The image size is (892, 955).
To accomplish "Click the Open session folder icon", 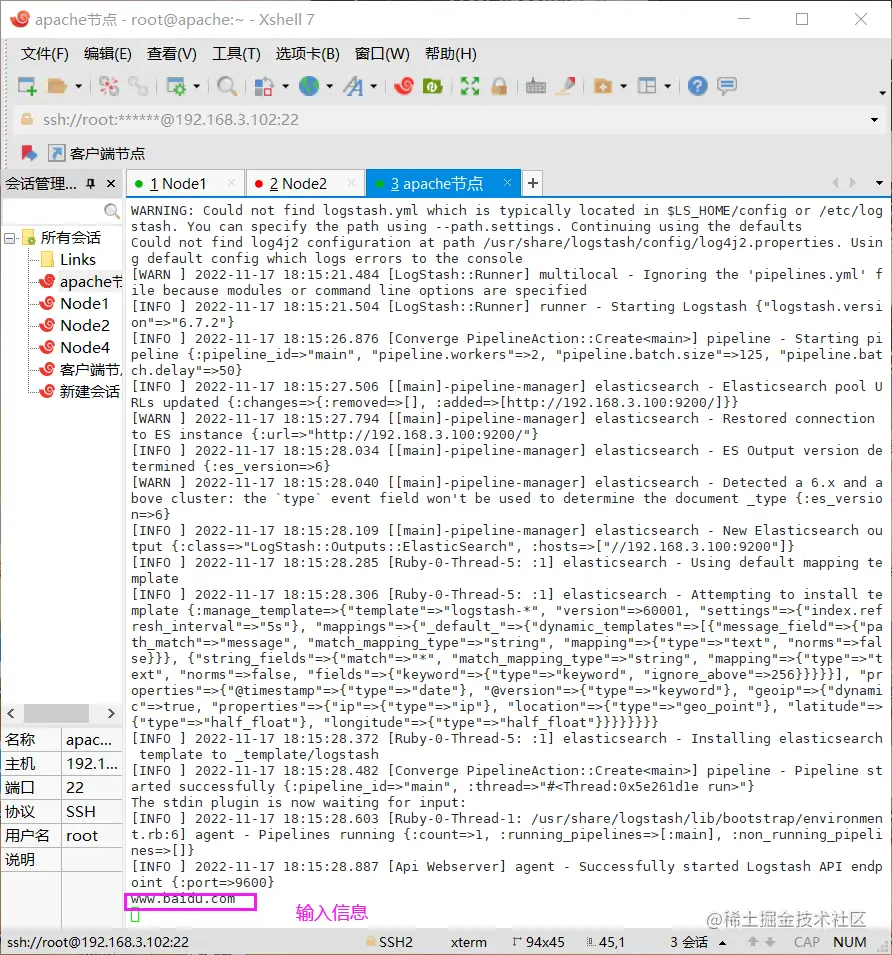I will coord(57,86).
